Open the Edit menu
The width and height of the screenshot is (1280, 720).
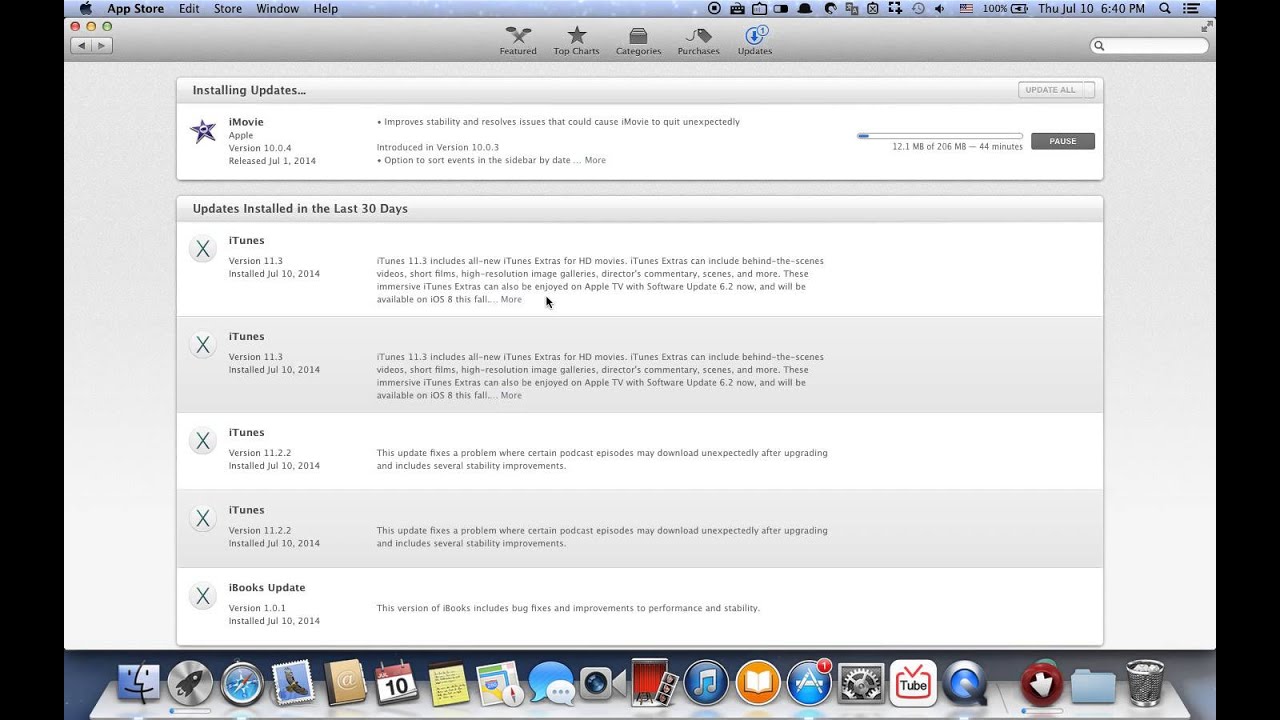(189, 8)
